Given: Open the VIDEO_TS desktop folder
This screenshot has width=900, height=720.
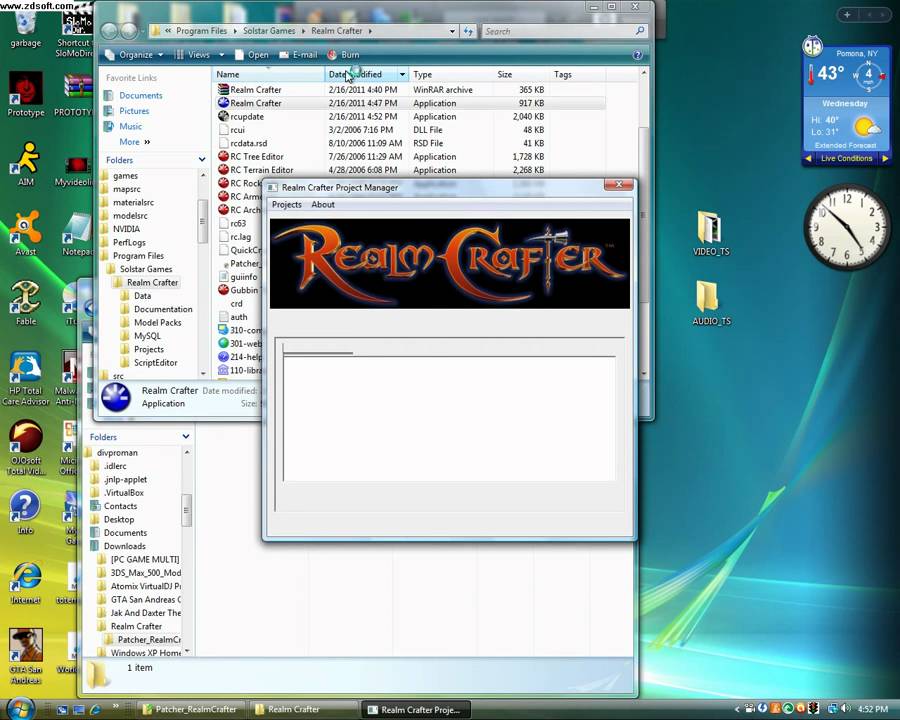Looking at the screenshot, I should pyautogui.click(x=711, y=234).
